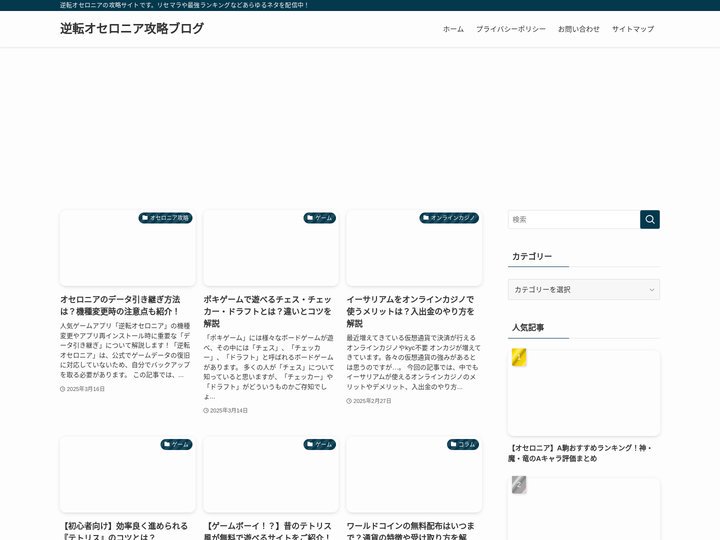
Task: Click the search magnifier button
Action: [x=650, y=219]
